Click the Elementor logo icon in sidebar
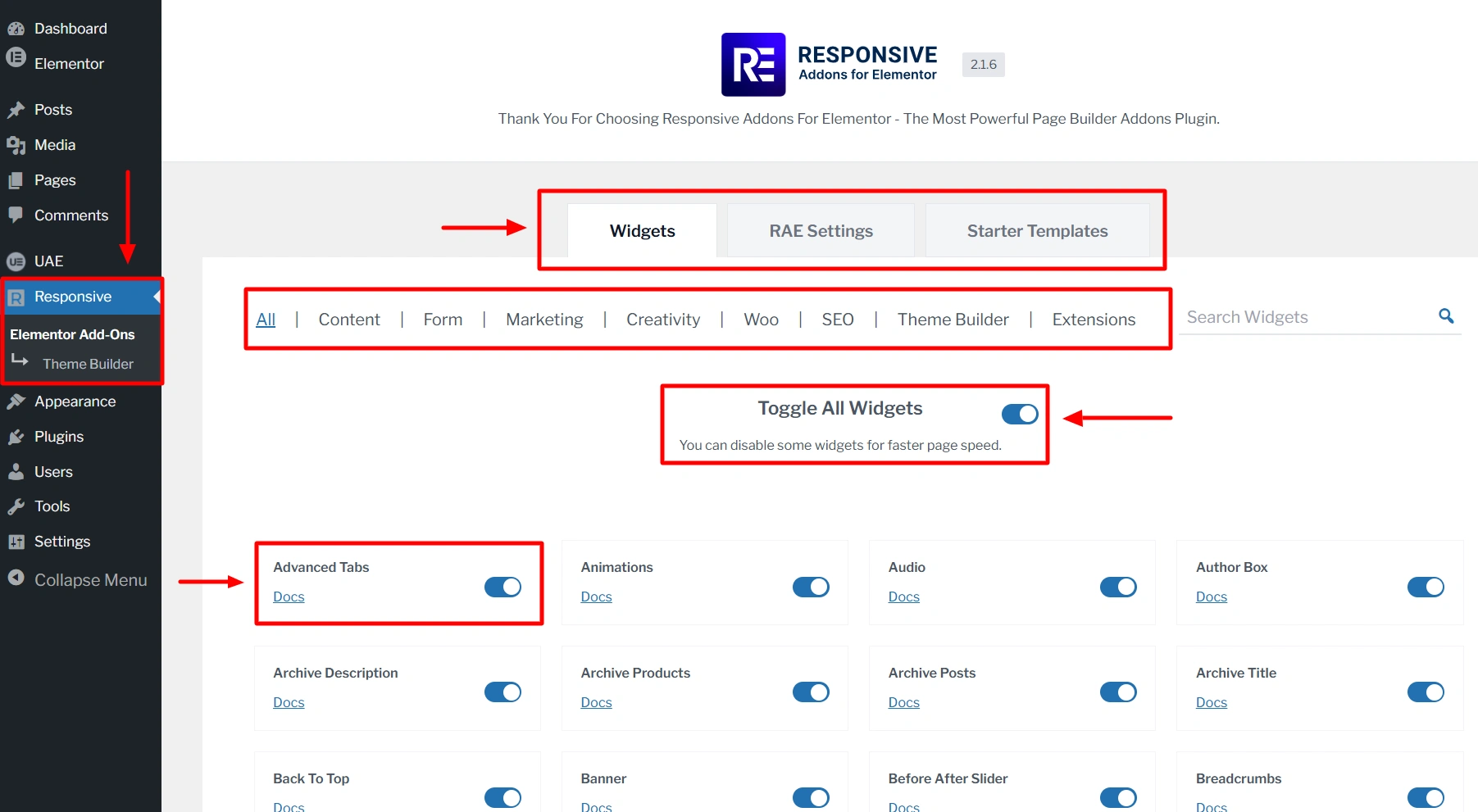This screenshot has height=812, width=1478. [16, 57]
